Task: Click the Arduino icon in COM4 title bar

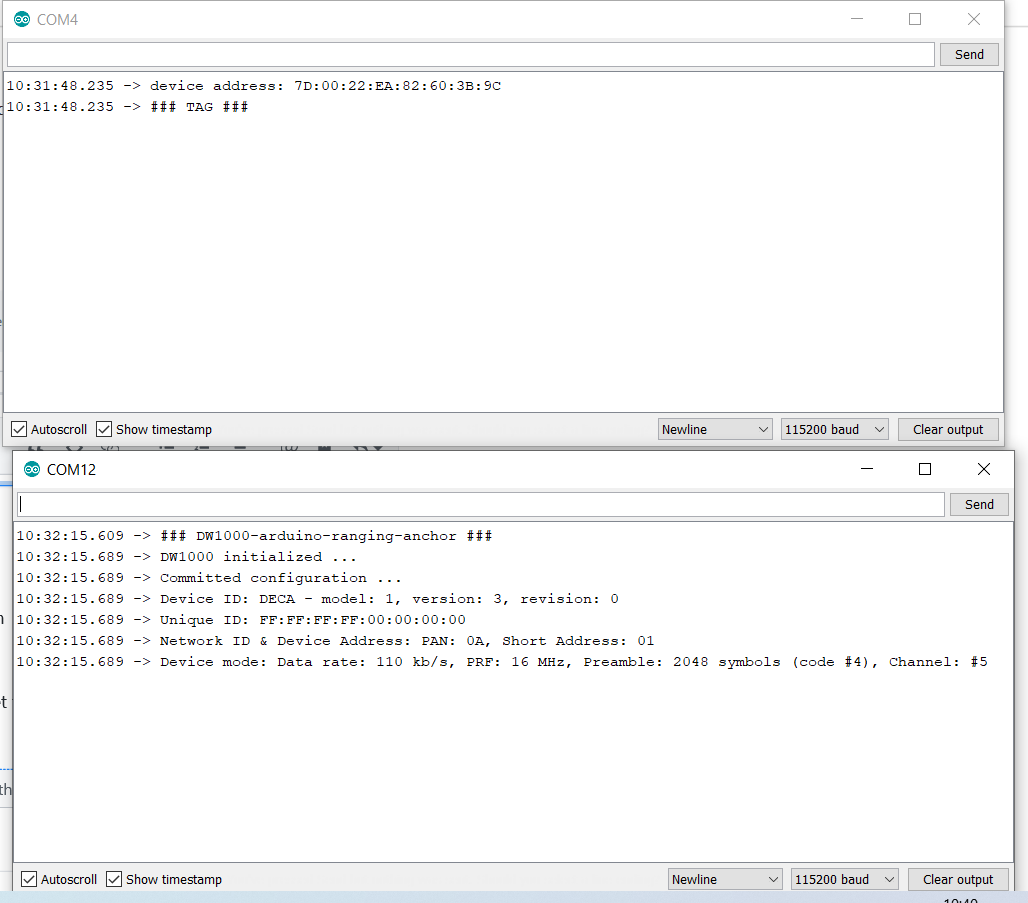Action: coord(21,19)
